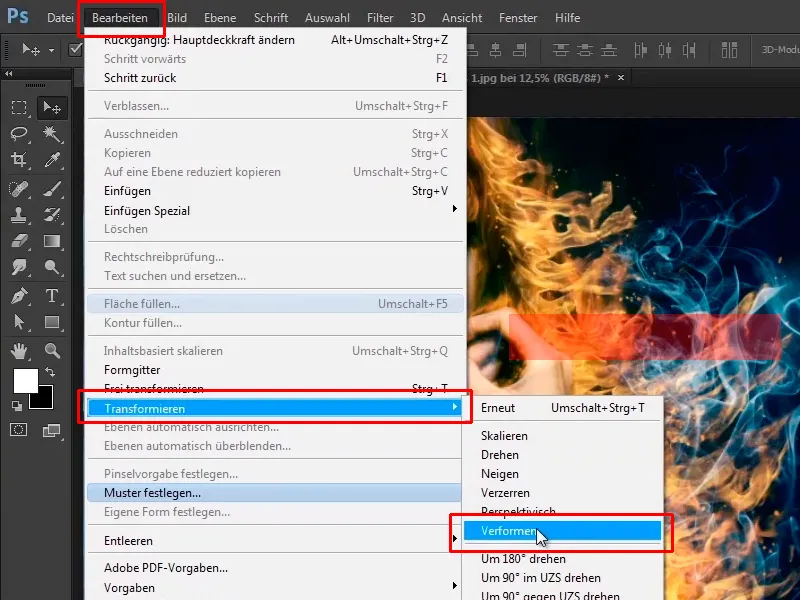
Task: Open the Ebene menu
Action: click(x=220, y=18)
